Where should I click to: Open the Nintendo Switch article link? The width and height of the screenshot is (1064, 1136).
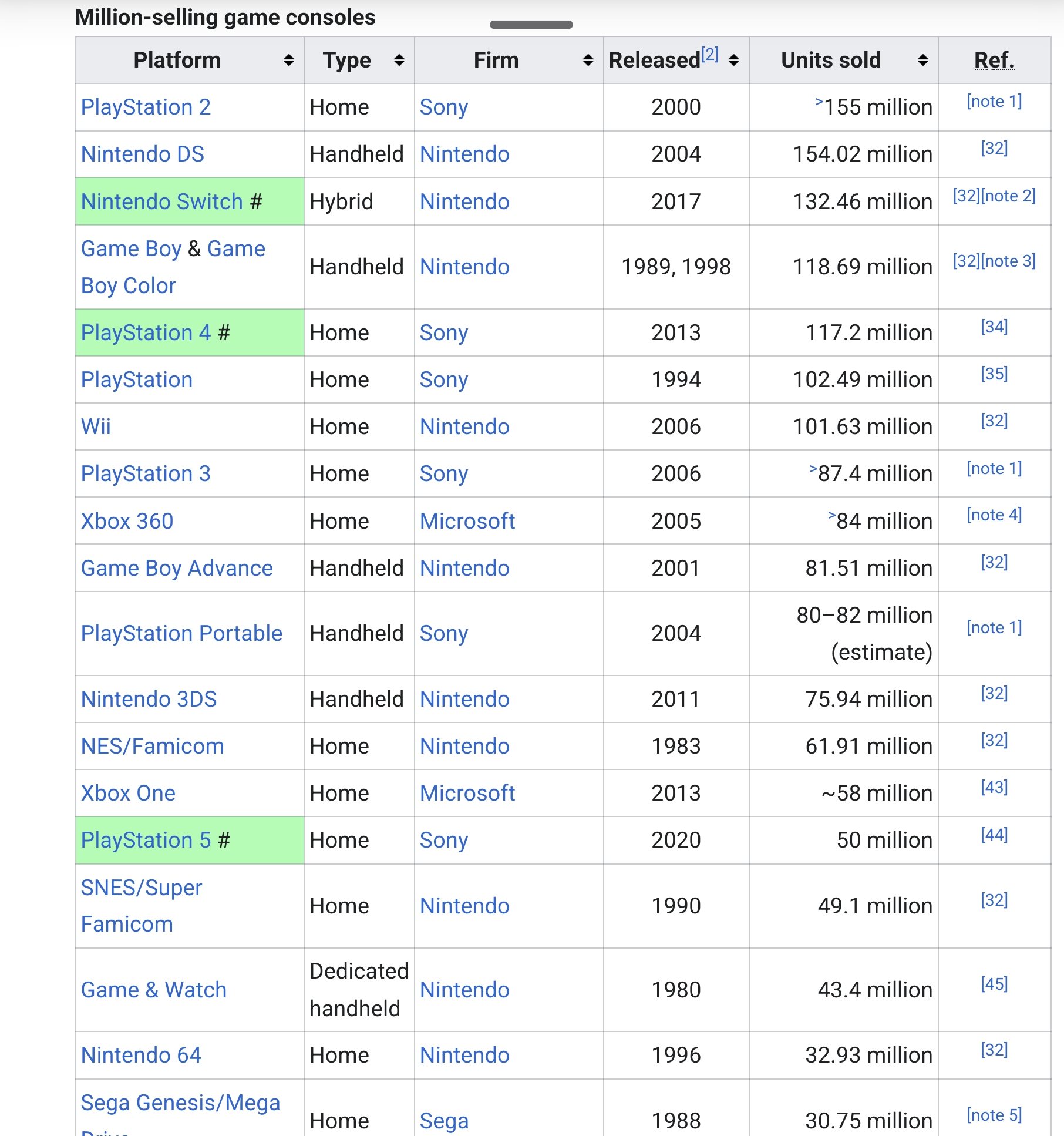tap(162, 201)
